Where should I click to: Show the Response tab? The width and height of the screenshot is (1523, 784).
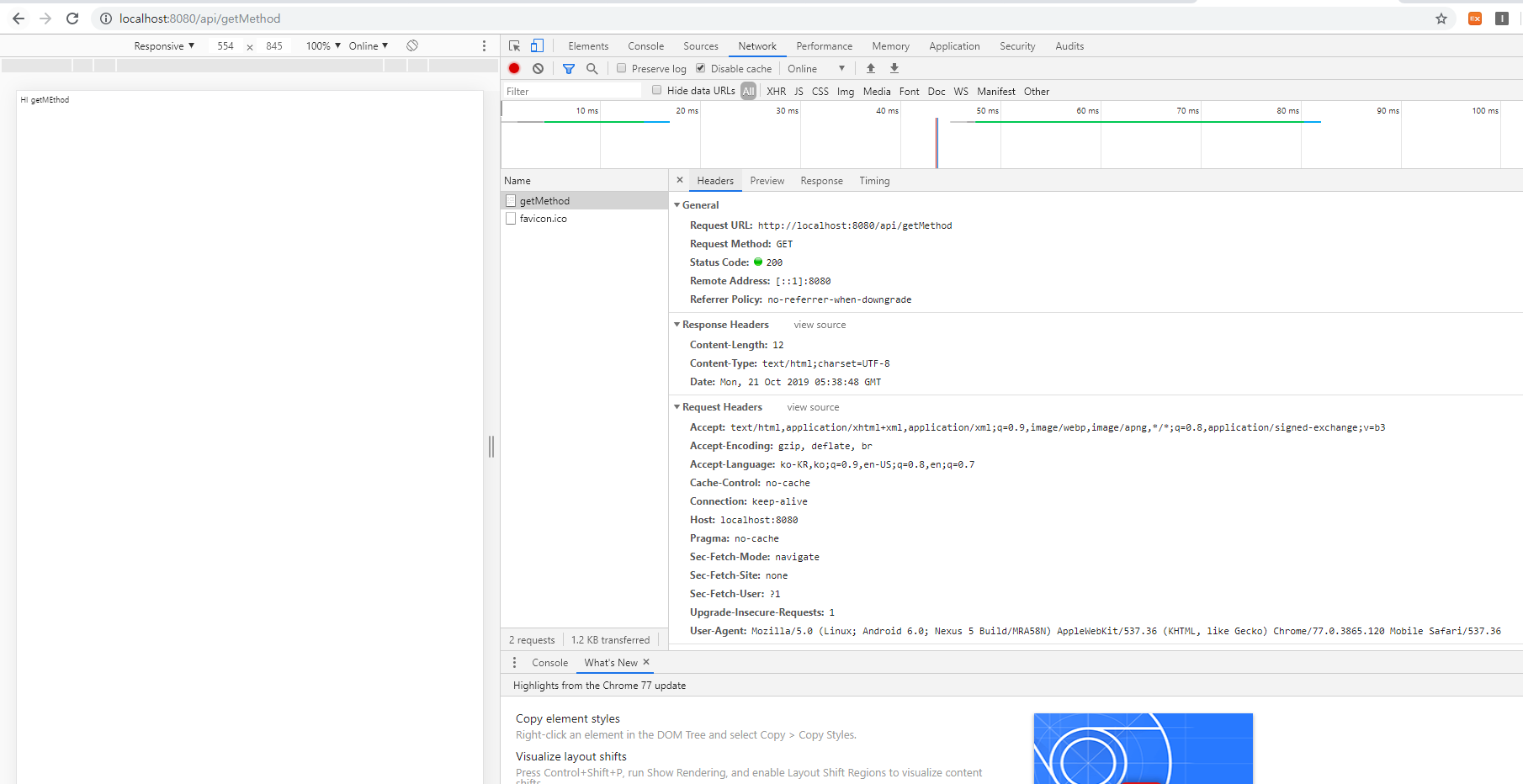point(822,181)
